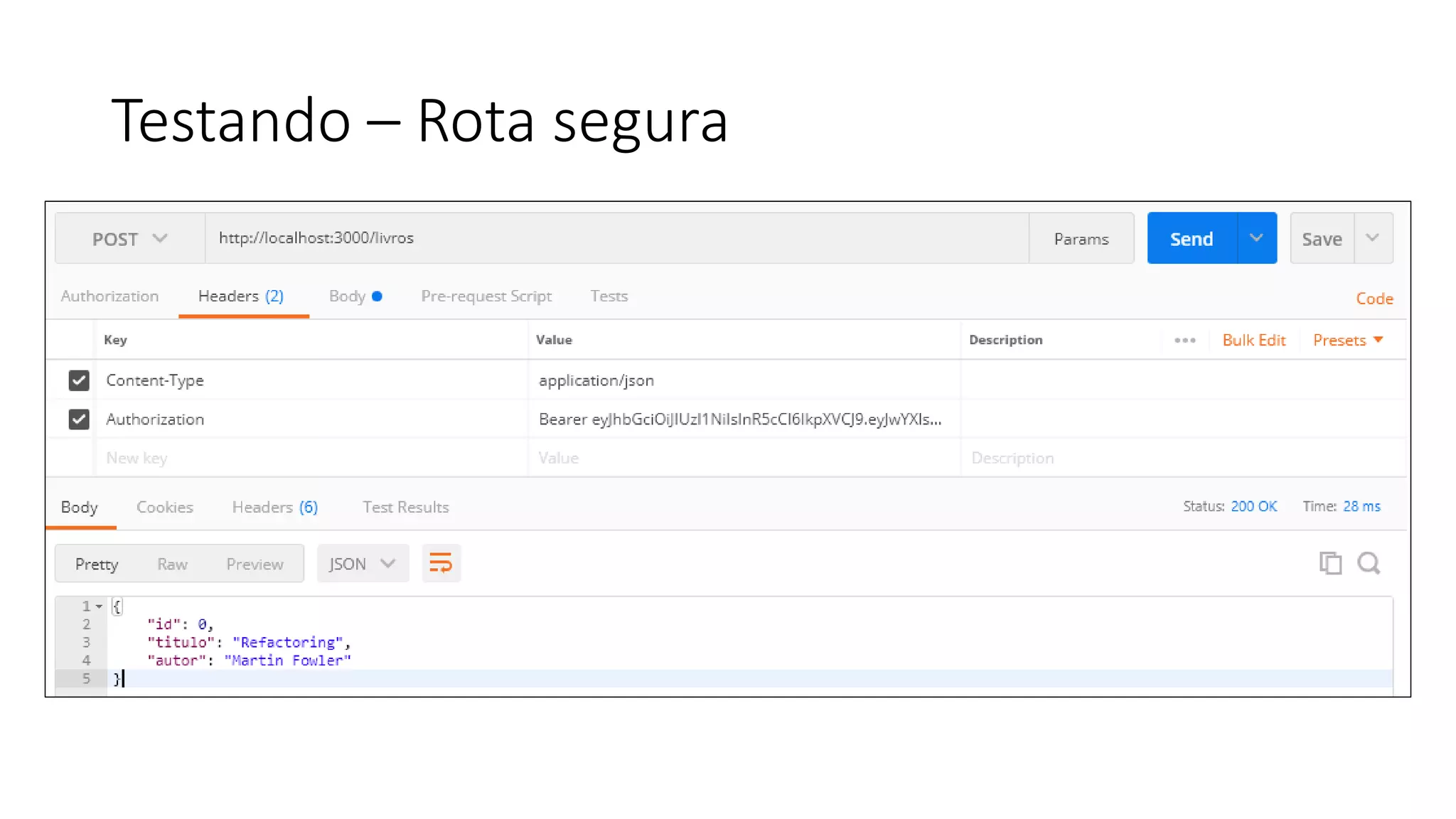Click the 200 OK status text
Image resolution: width=1456 pixels, height=819 pixels.
(x=1254, y=506)
